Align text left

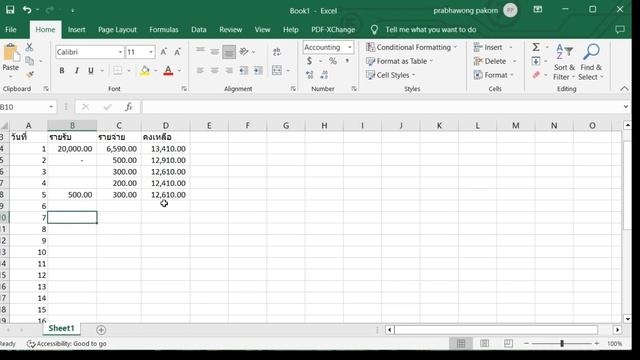point(200,71)
